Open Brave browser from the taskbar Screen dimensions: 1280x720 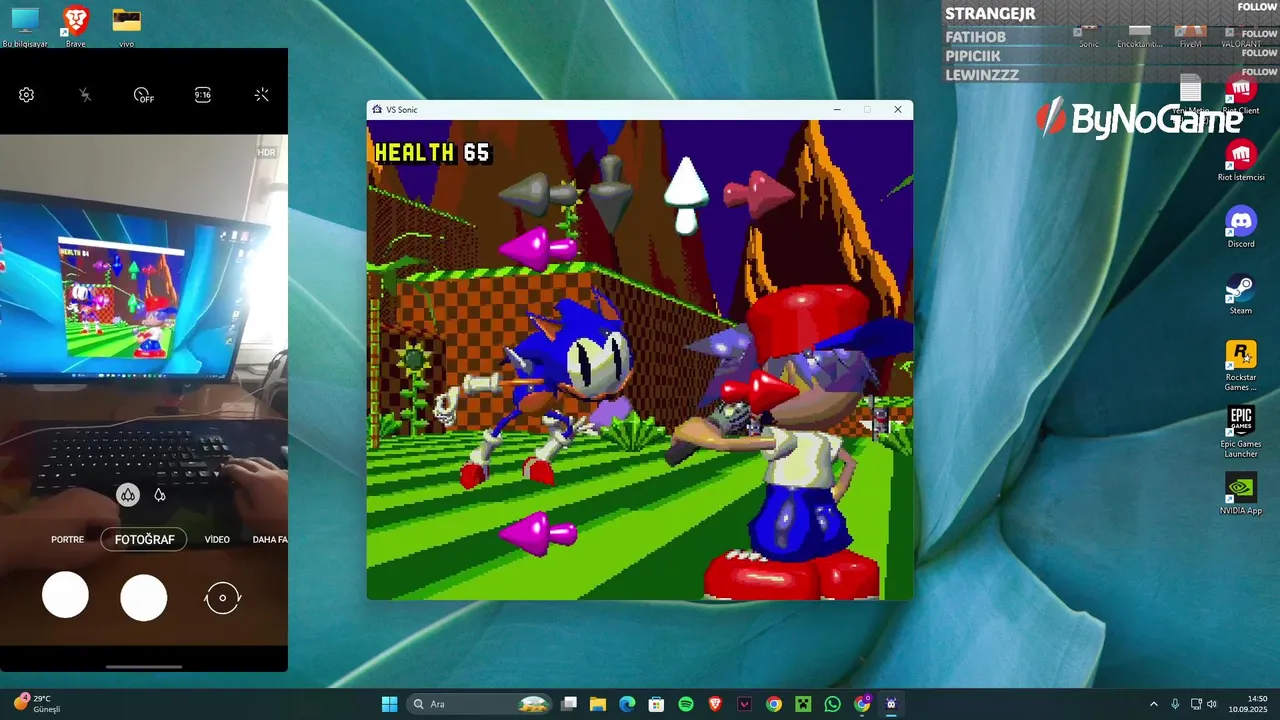click(x=715, y=704)
